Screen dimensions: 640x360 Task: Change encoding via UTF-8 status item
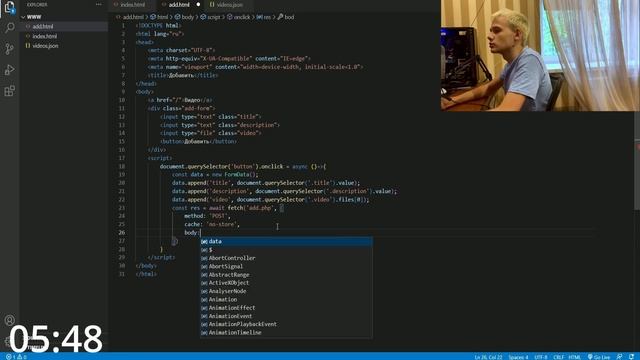pyautogui.click(x=540, y=357)
